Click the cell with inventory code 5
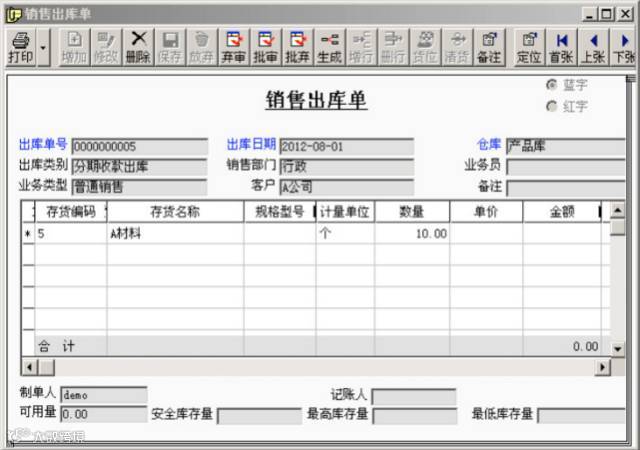 coord(71,234)
